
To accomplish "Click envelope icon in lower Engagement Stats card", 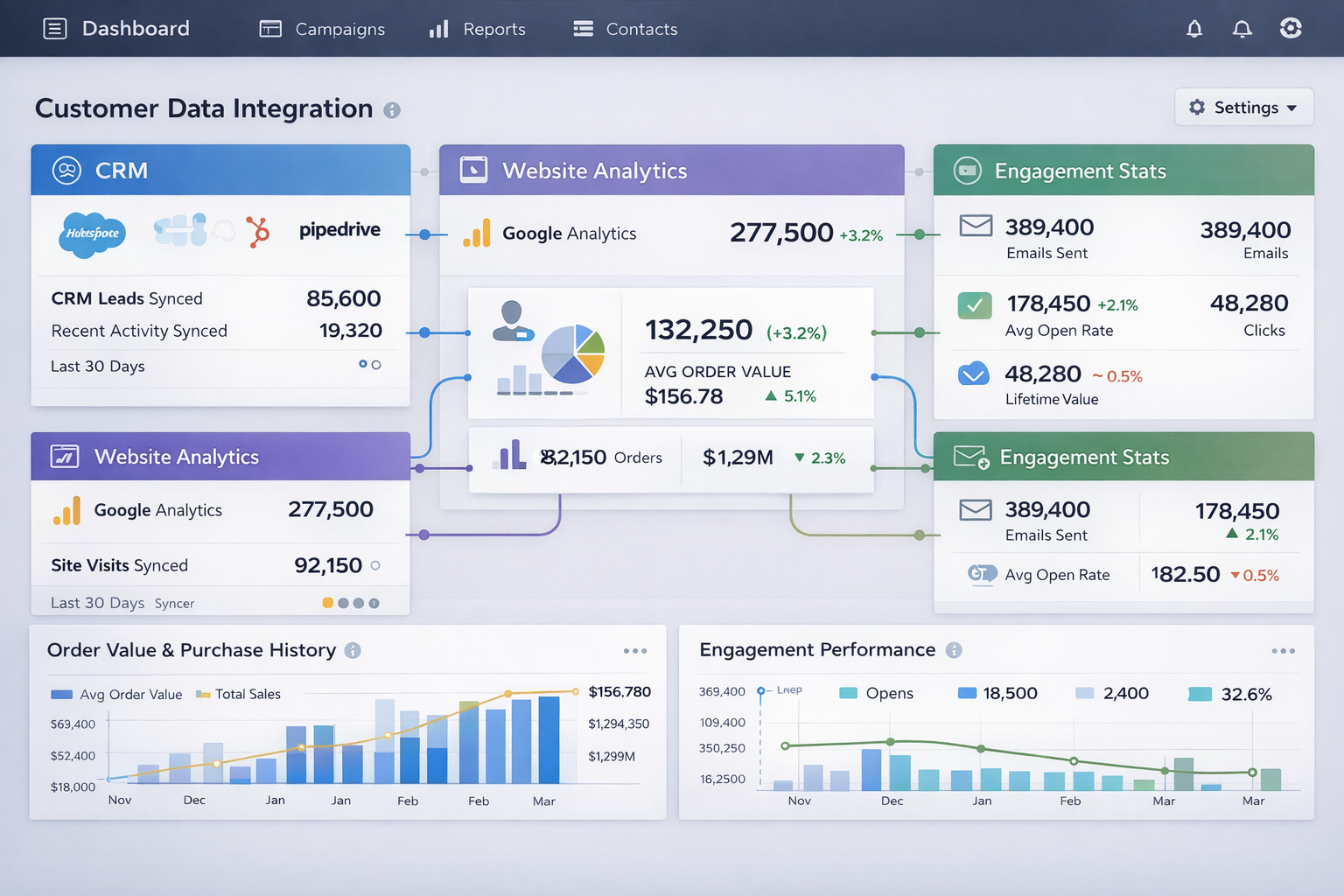I will click(976, 509).
